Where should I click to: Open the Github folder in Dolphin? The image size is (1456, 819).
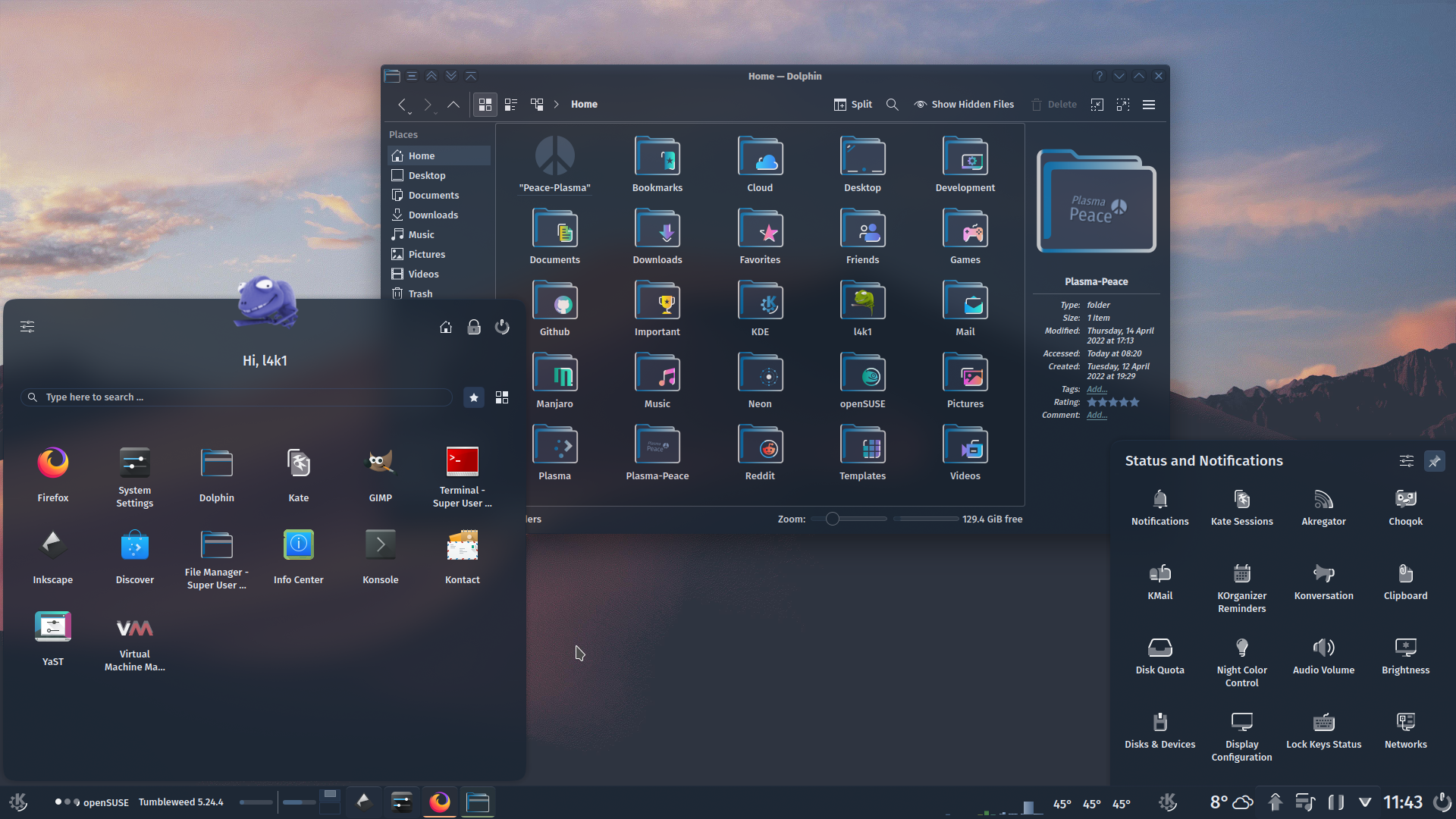(554, 309)
